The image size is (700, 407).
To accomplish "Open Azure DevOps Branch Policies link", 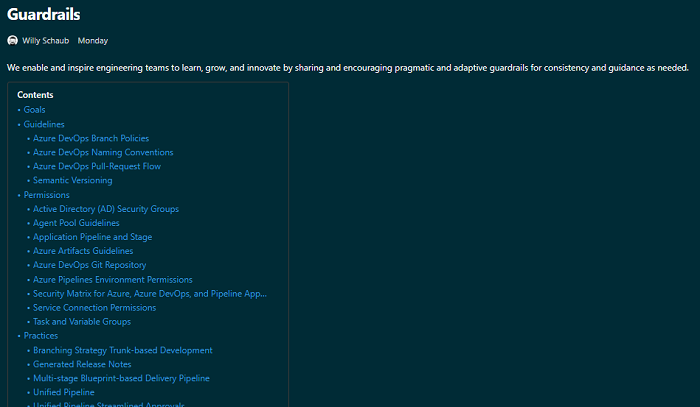I will point(91,138).
